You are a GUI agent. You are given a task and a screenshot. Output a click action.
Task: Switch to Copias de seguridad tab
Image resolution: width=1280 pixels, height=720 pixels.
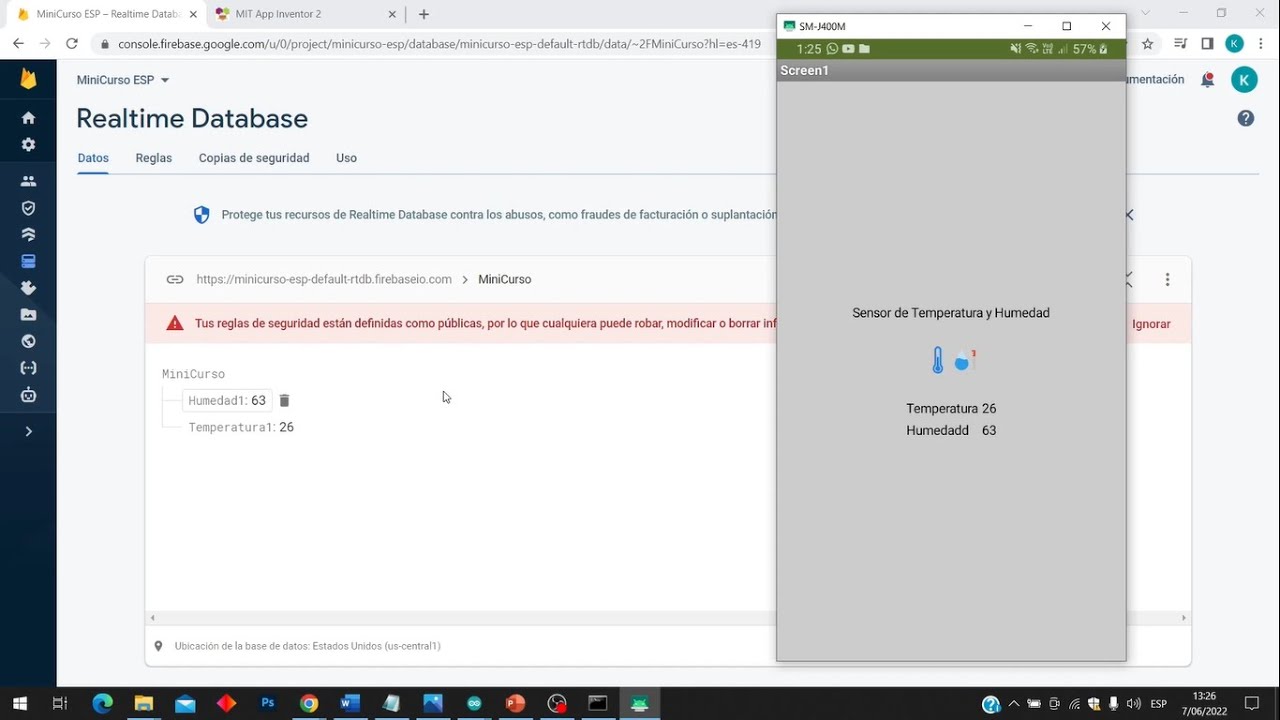254,158
